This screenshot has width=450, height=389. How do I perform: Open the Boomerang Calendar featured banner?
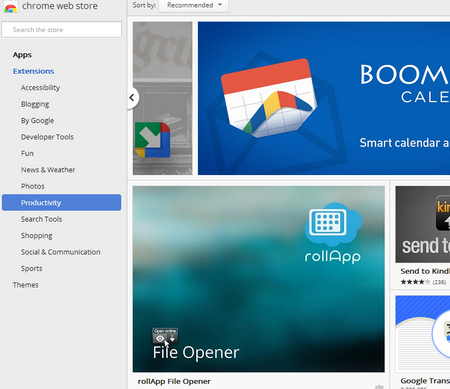click(x=324, y=98)
